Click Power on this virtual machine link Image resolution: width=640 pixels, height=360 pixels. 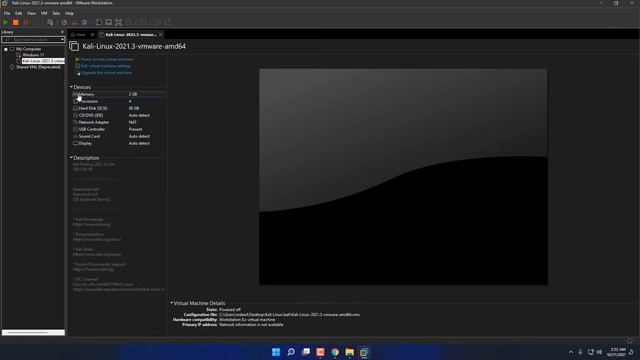107,59
